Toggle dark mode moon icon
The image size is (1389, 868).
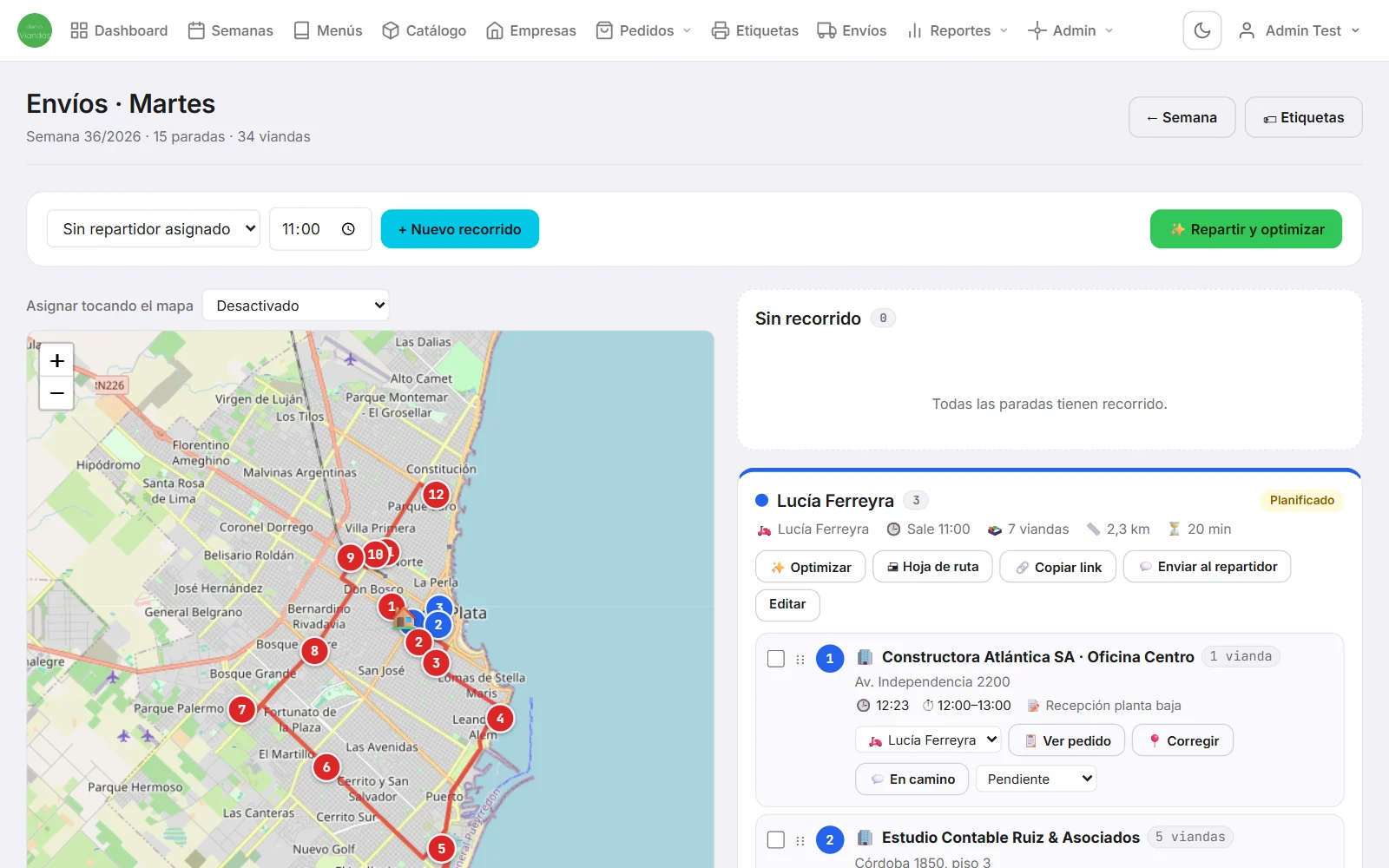point(1202,30)
